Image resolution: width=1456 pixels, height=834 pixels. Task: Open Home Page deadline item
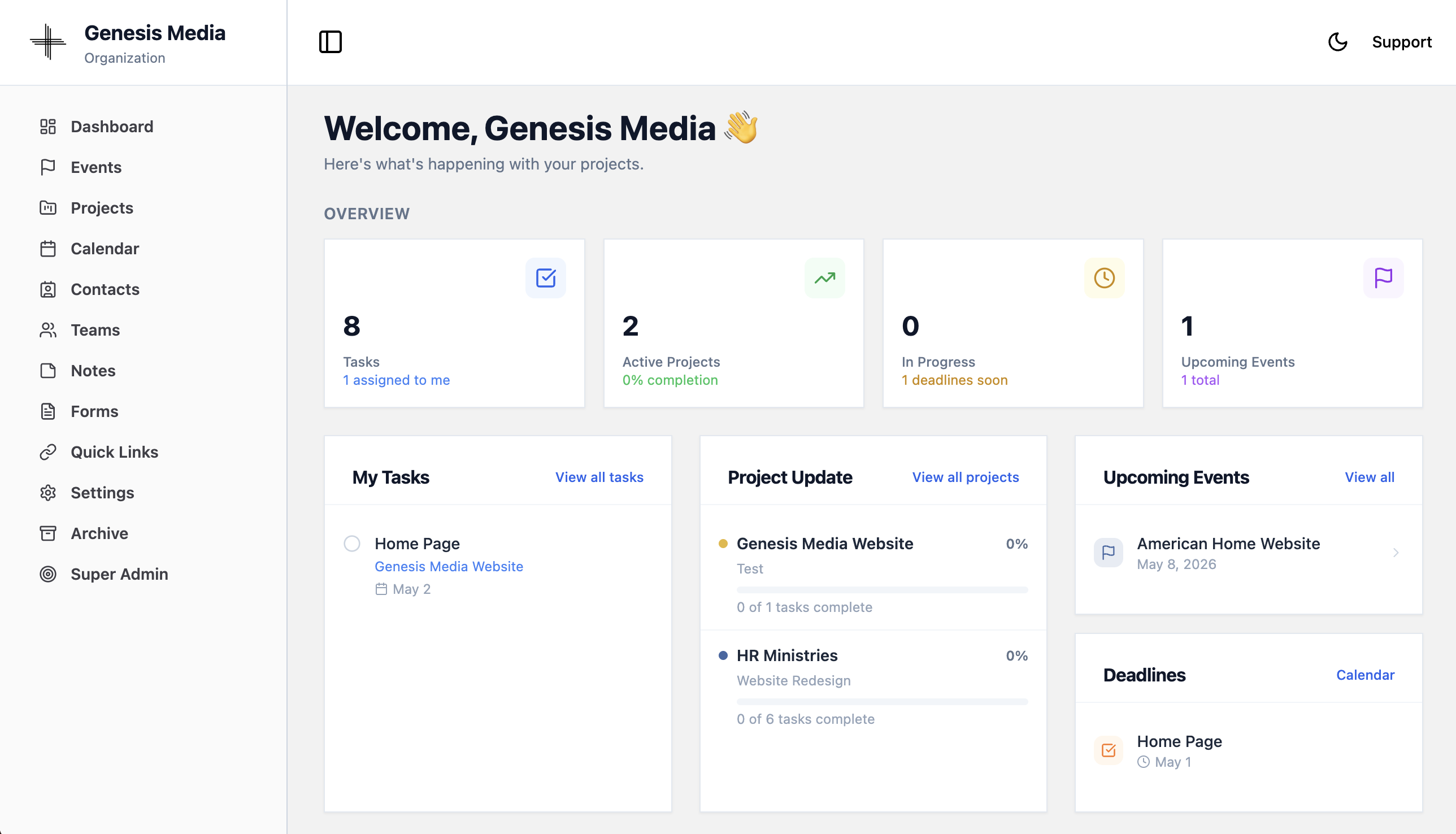click(x=1179, y=741)
